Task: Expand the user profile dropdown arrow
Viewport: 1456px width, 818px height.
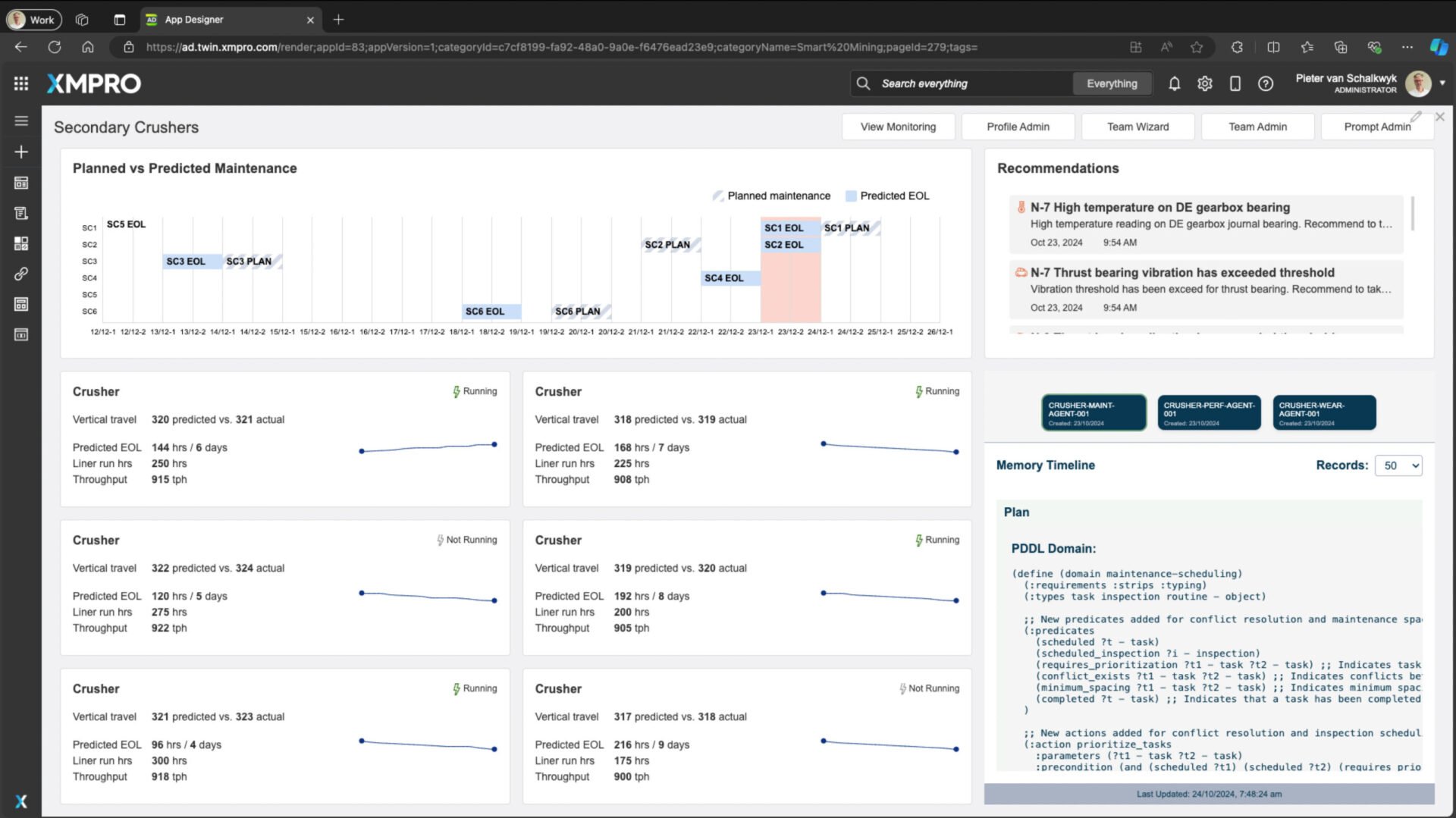Action: (x=1442, y=83)
